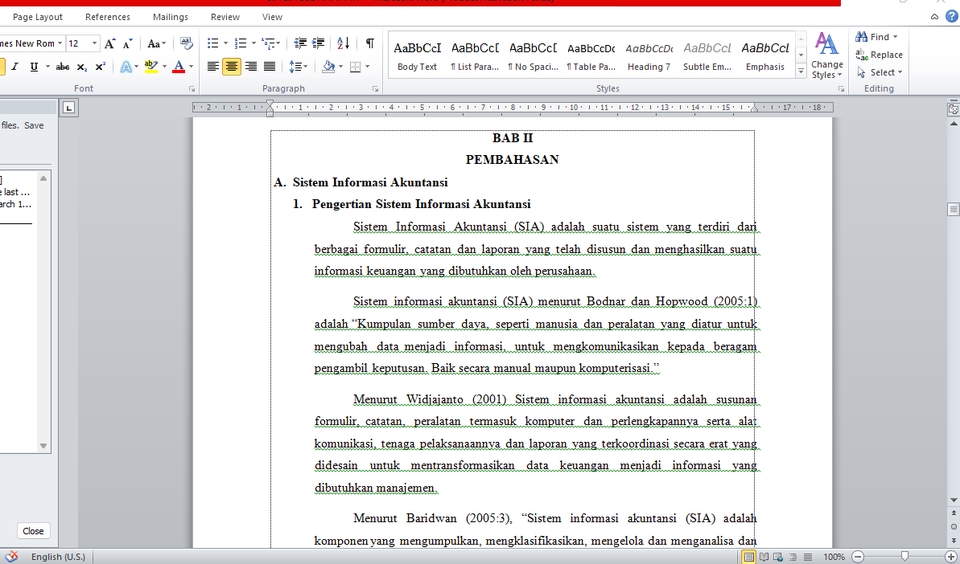Open text highlight color dropdown arrow

point(164,67)
